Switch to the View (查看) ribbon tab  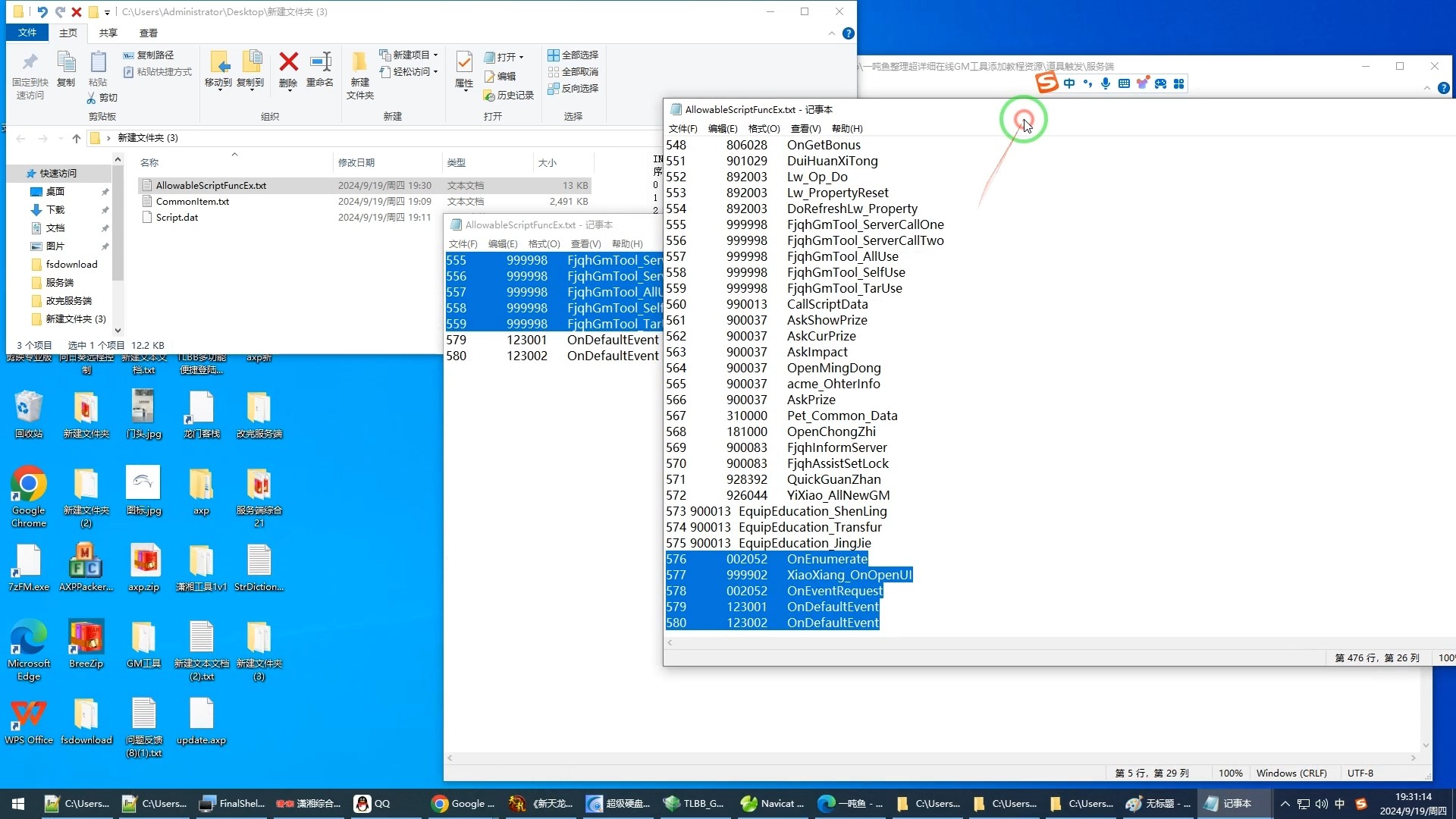(149, 33)
